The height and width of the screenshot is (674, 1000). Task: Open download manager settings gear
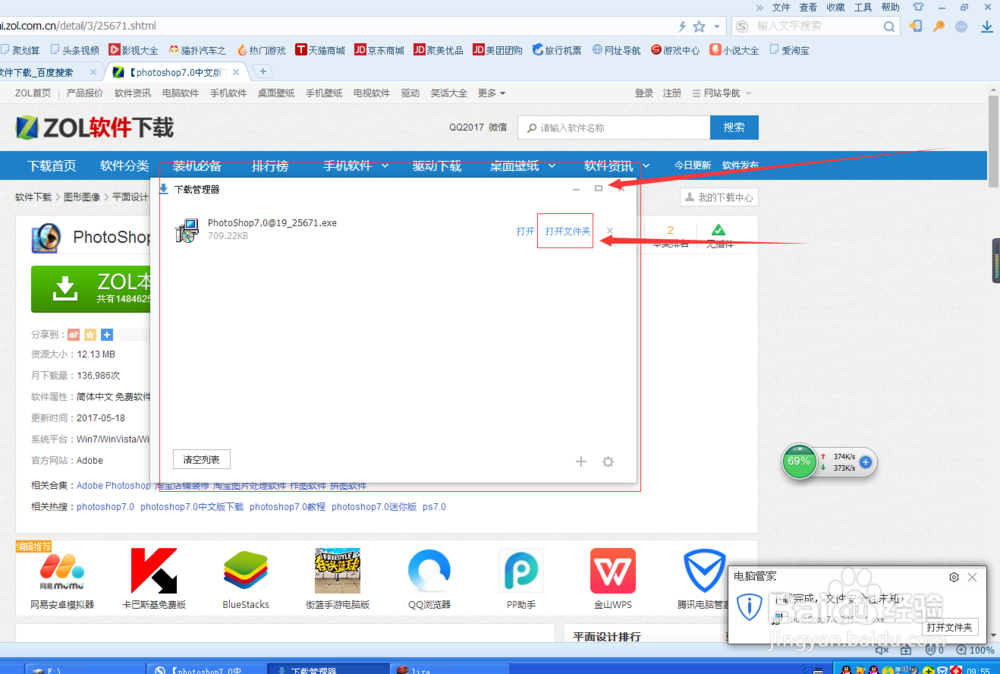pyautogui.click(x=608, y=461)
